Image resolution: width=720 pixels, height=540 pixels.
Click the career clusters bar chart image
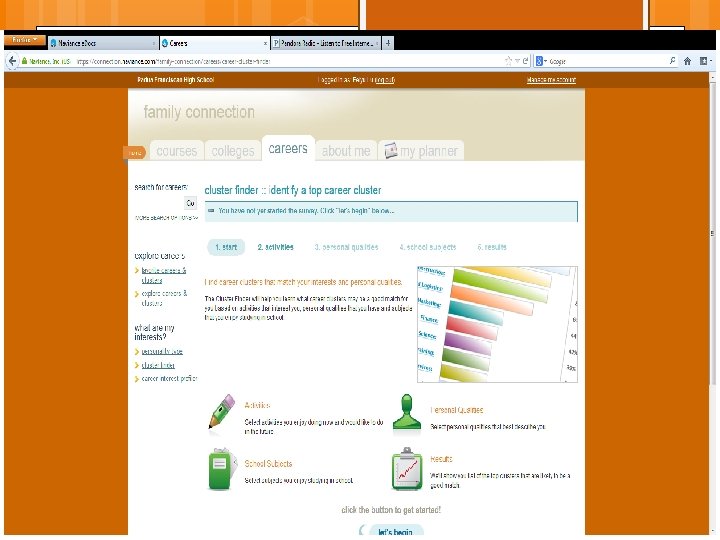tap(497, 324)
